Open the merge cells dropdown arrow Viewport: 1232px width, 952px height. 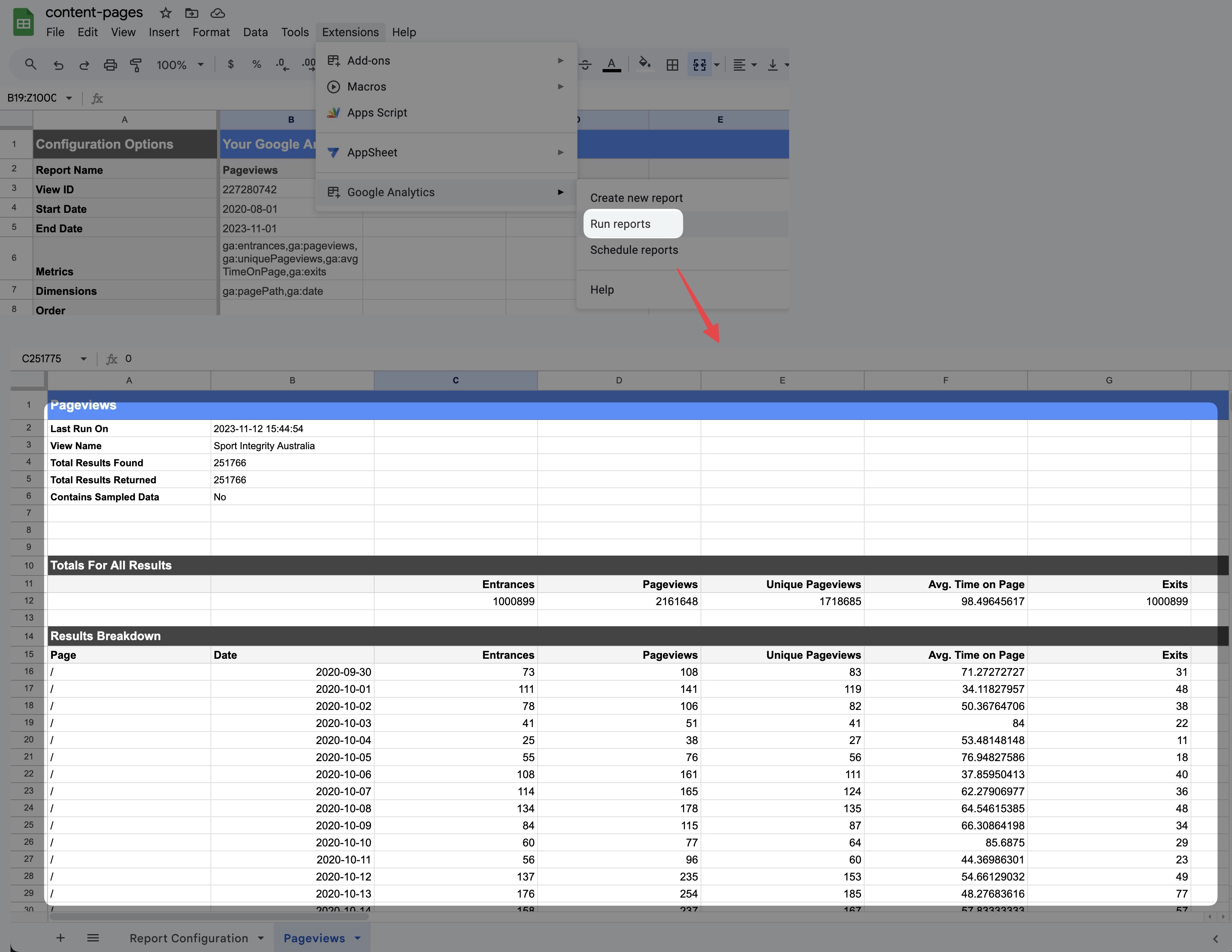coord(717,65)
